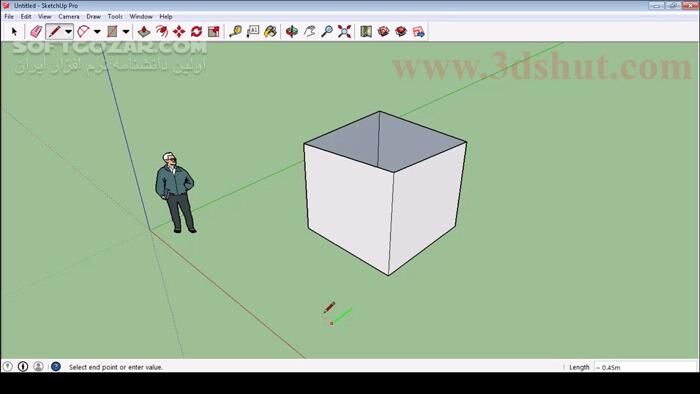Expand the Line tool dropdown arrow
Screen dimensions: 700x394
tap(68, 32)
